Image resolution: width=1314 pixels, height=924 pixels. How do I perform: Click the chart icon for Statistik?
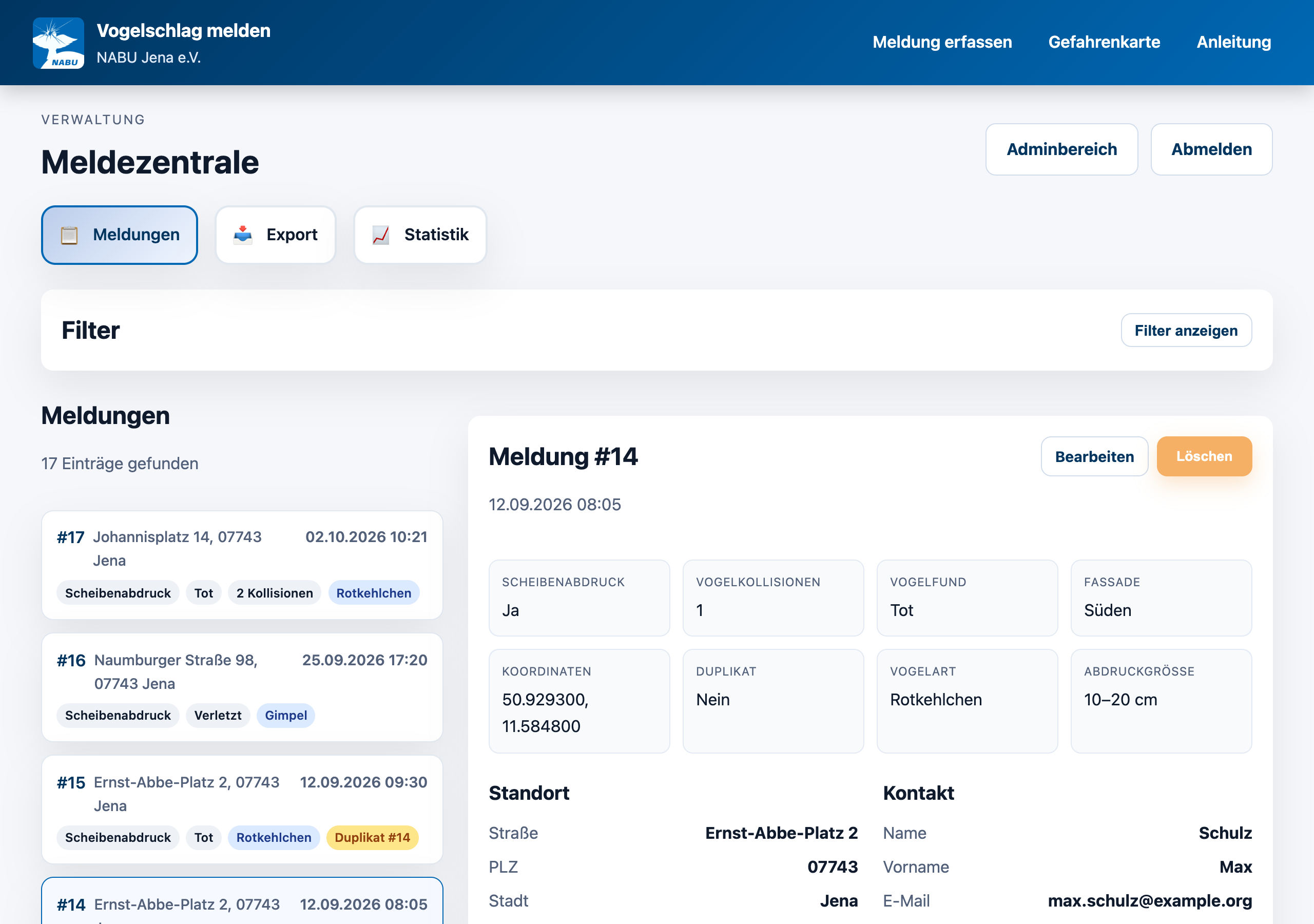point(381,235)
